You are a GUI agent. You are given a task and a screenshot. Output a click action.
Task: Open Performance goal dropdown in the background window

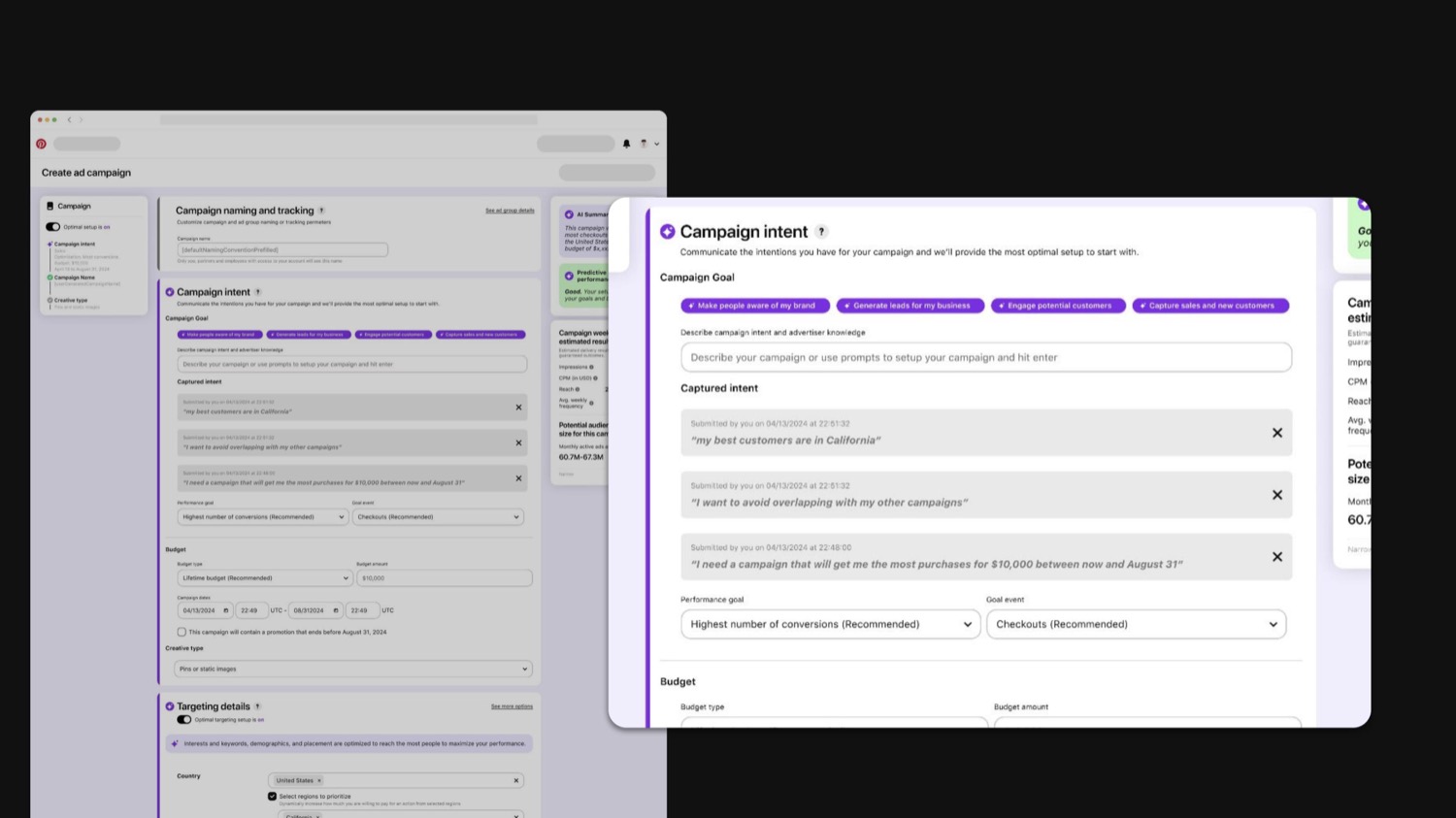click(262, 517)
